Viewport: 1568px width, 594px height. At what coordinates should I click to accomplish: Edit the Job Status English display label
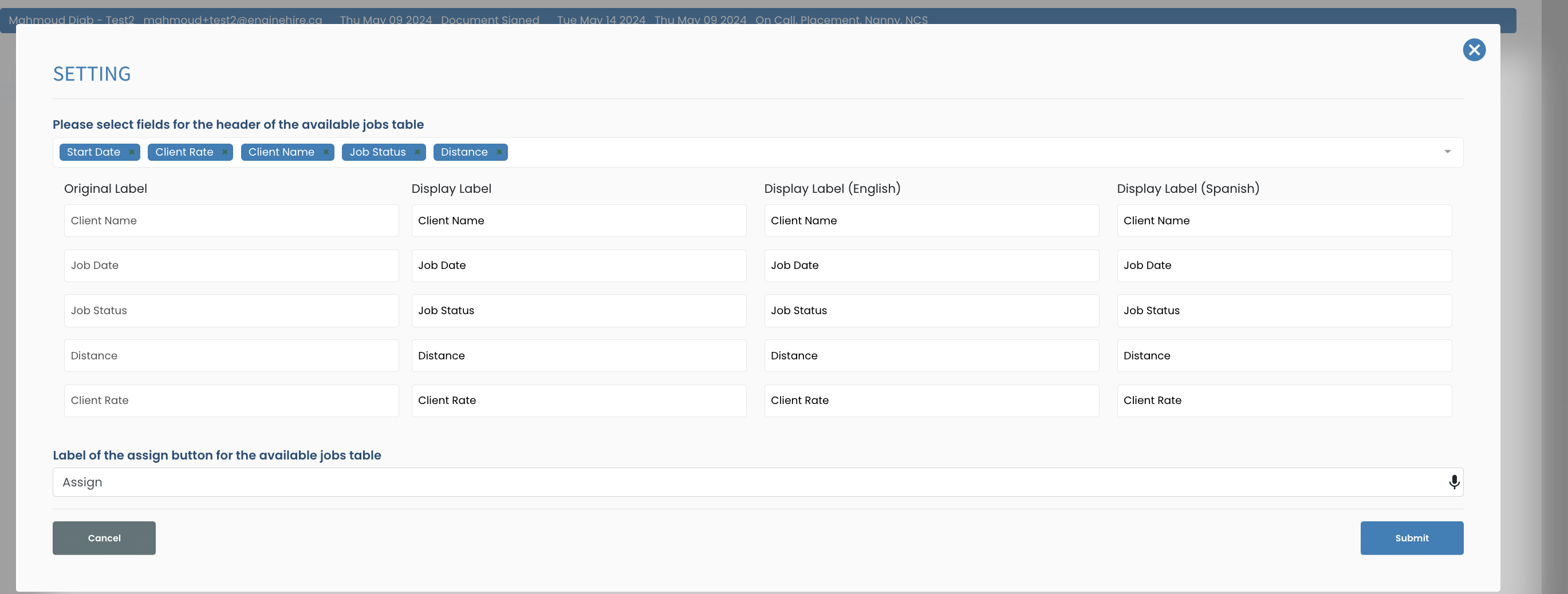pyautogui.click(x=931, y=310)
